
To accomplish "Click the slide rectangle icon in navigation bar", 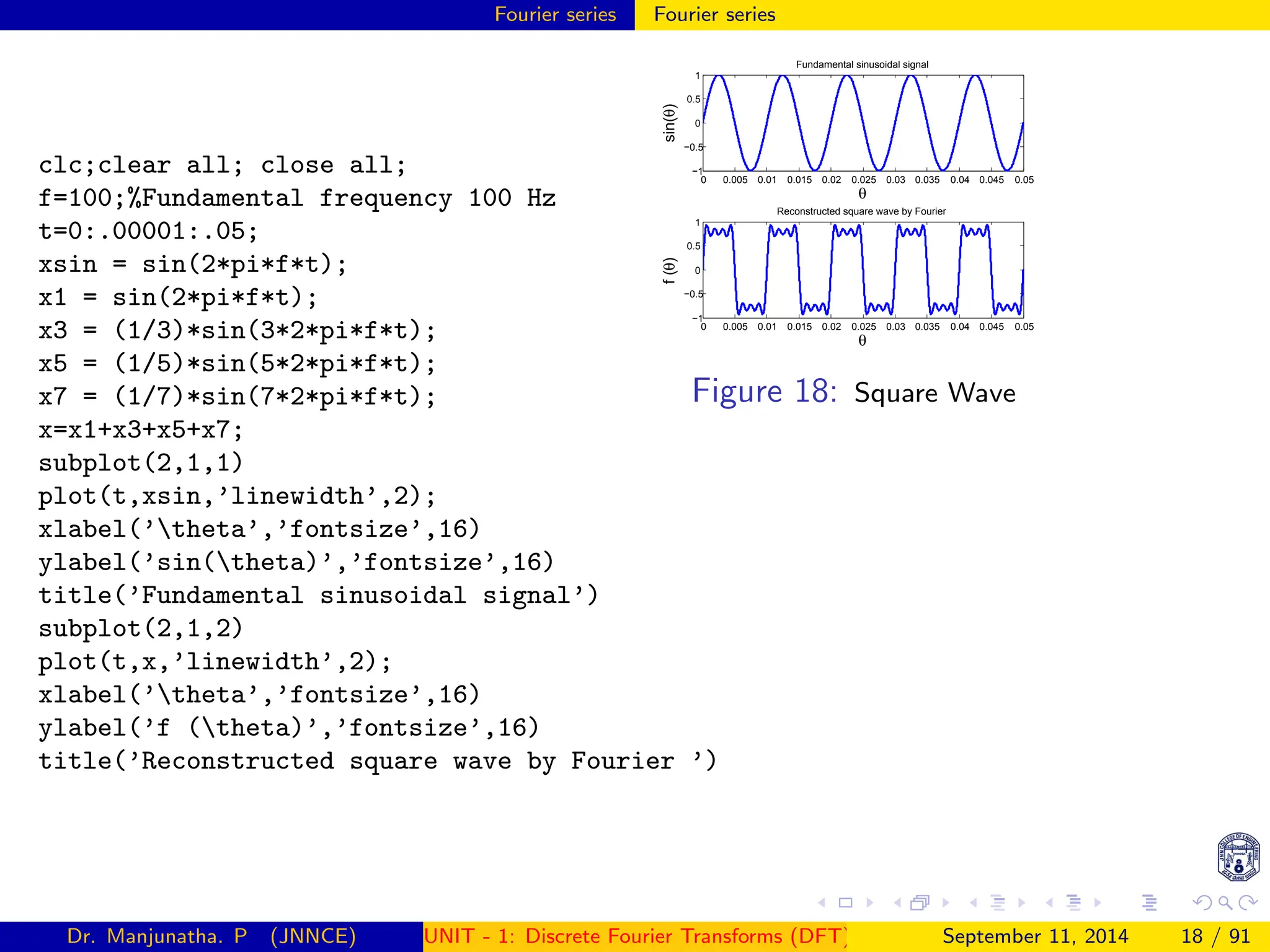I will point(845,903).
